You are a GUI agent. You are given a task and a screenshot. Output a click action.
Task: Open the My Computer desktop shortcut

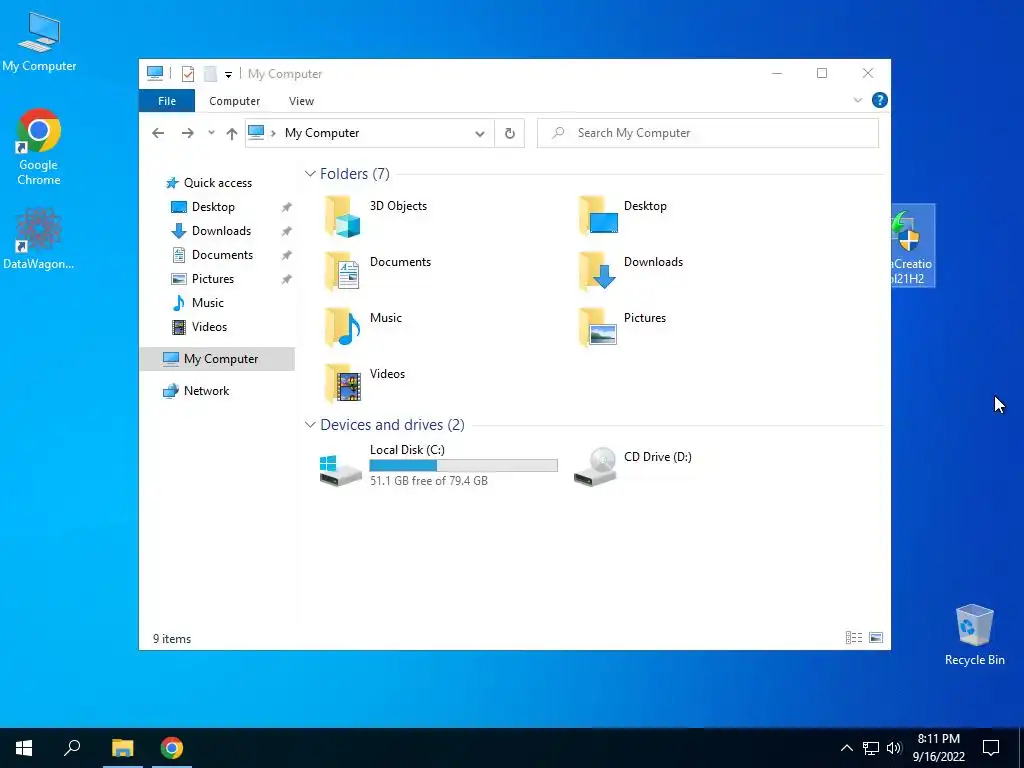tap(39, 42)
